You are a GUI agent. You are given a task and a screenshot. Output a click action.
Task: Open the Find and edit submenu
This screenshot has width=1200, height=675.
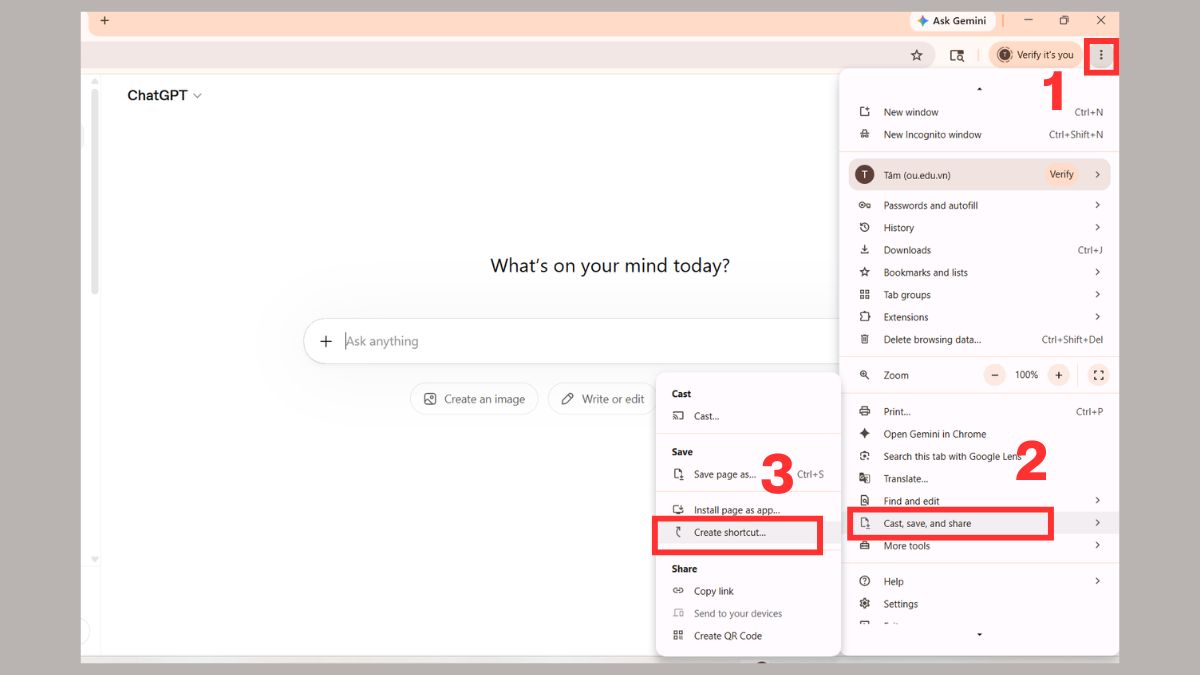979,501
